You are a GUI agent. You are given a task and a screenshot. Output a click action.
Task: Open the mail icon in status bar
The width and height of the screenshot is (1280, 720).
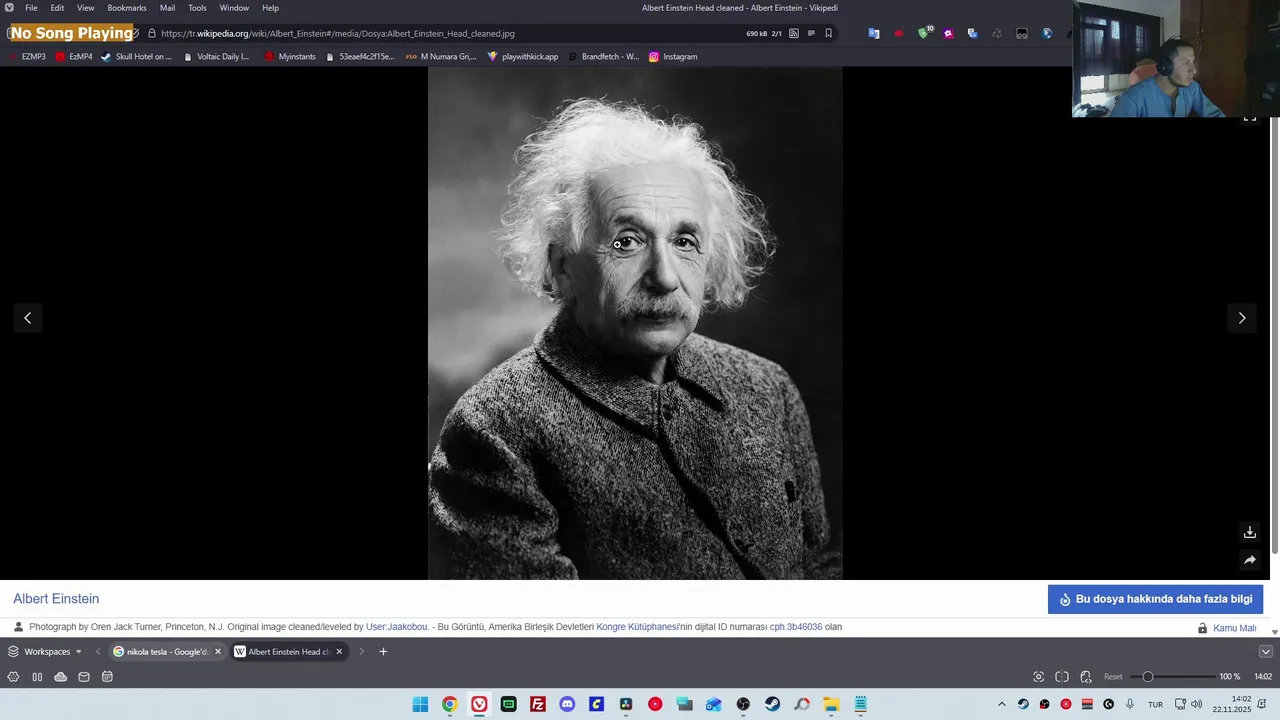[x=84, y=677]
